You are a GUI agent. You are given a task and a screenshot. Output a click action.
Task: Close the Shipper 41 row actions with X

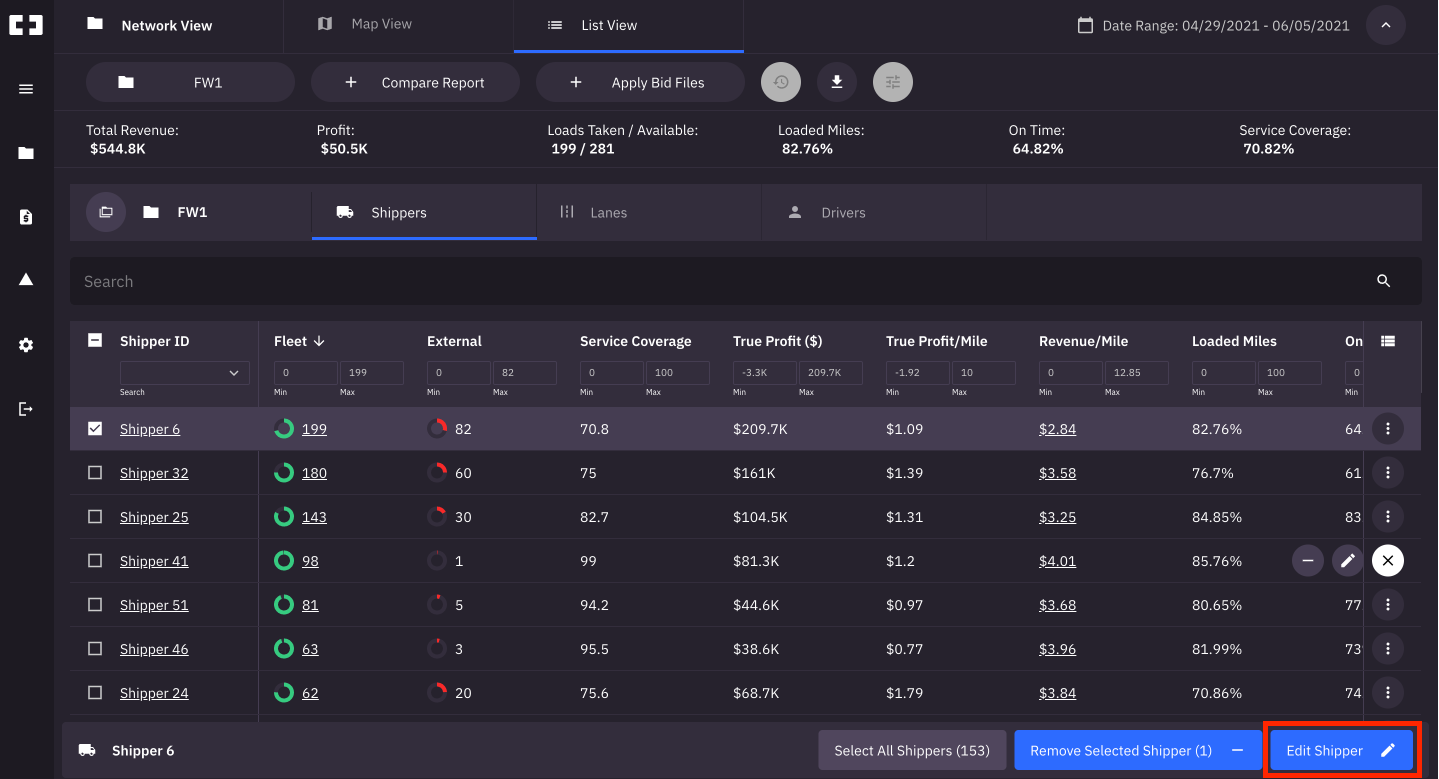[1388, 561]
